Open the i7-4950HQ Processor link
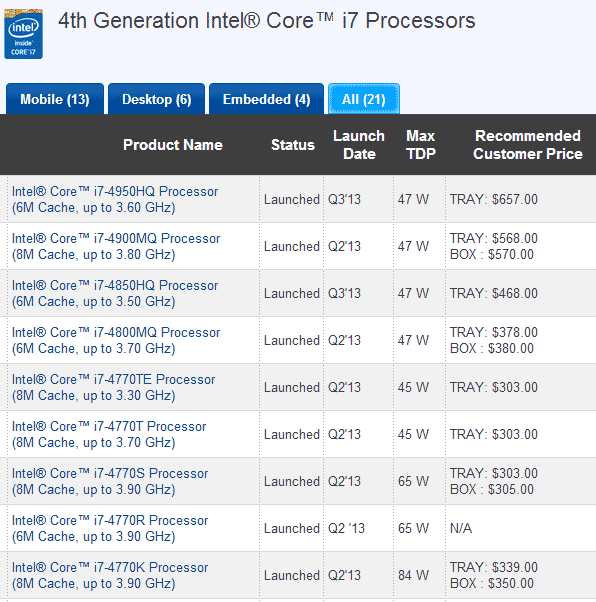596x602 pixels. click(115, 199)
